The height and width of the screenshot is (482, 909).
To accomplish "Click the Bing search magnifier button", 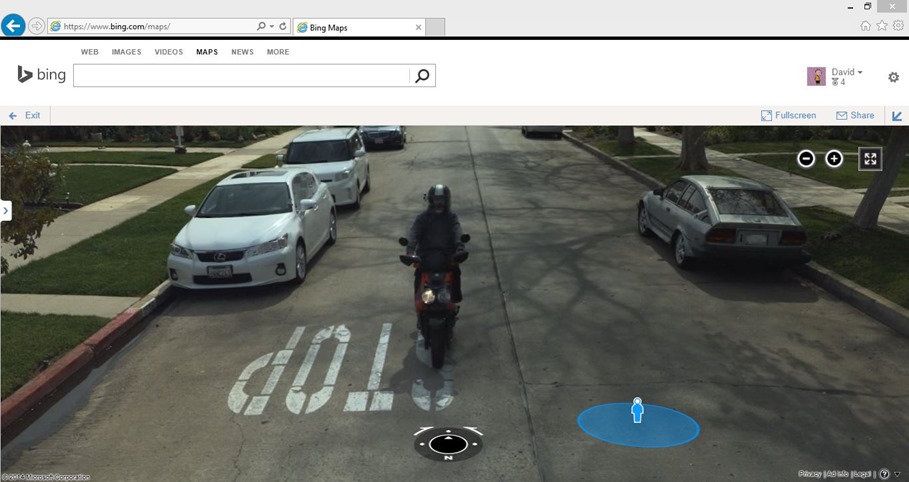I will [422, 76].
